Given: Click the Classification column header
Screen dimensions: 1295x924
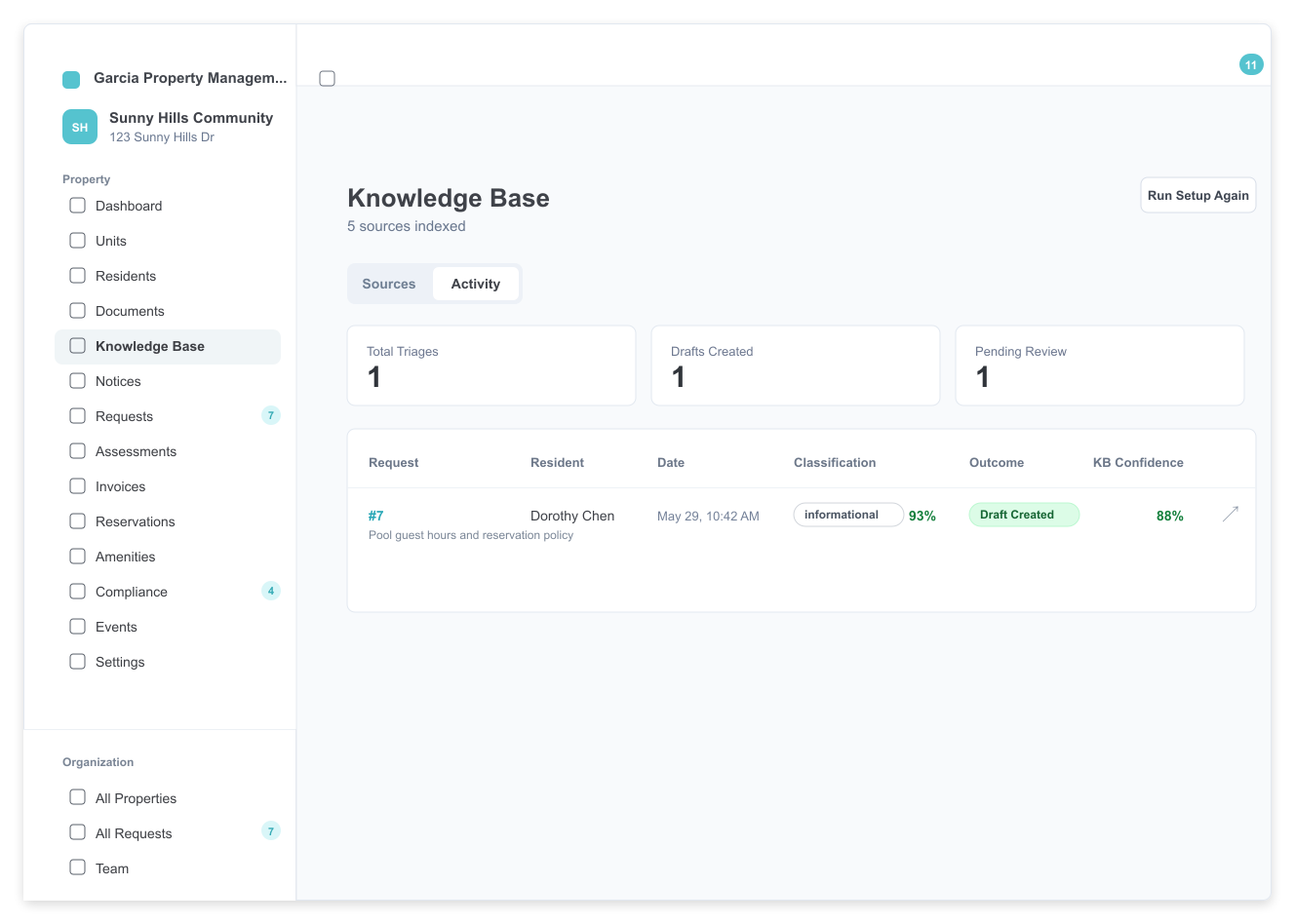Looking at the screenshot, I should 835,463.
